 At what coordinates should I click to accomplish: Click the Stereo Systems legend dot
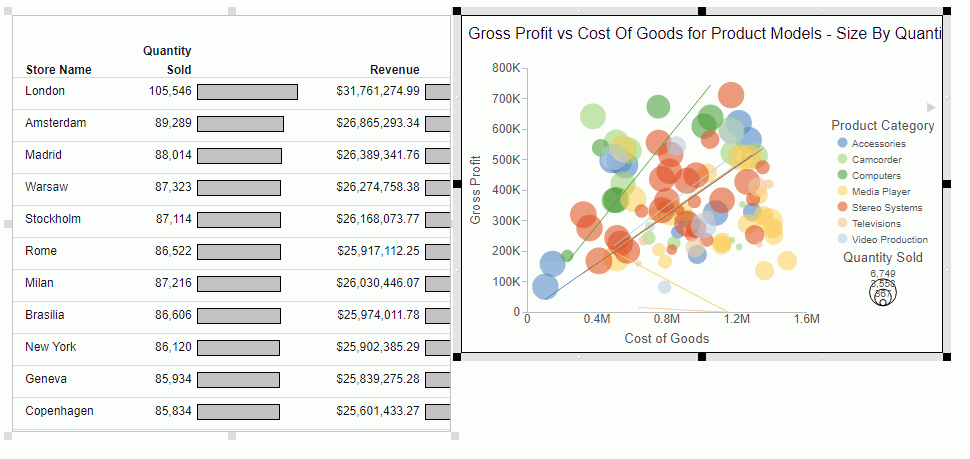pos(842,208)
